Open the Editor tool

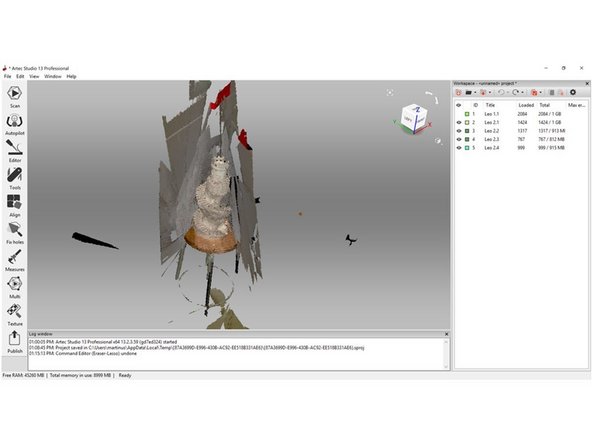[x=14, y=151]
